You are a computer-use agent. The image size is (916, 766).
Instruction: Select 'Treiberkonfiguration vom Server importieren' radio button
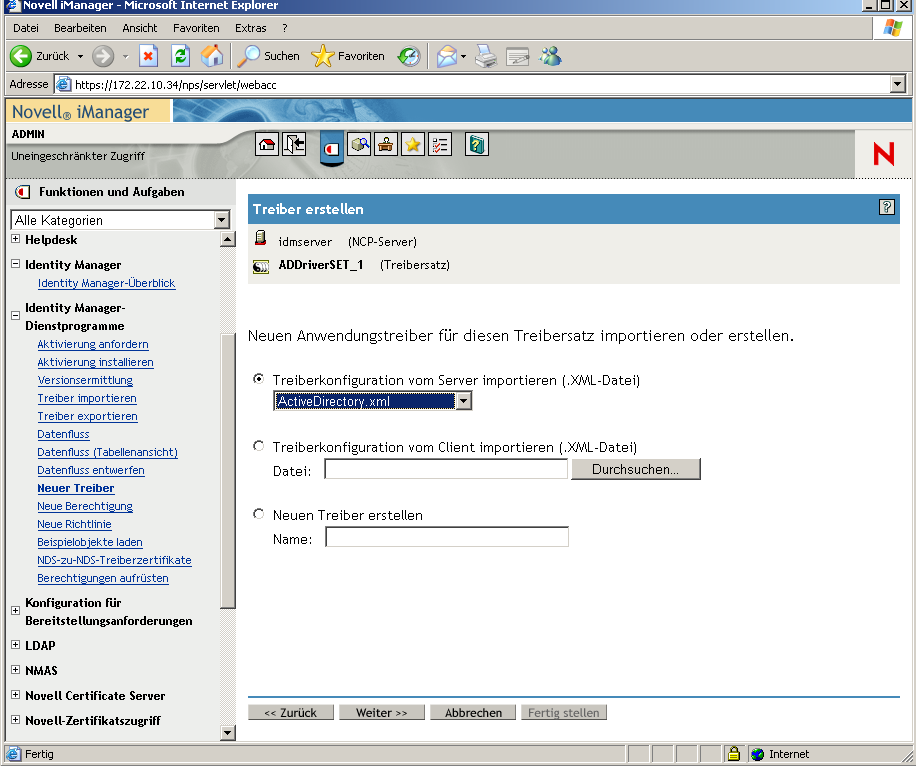[x=258, y=378]
